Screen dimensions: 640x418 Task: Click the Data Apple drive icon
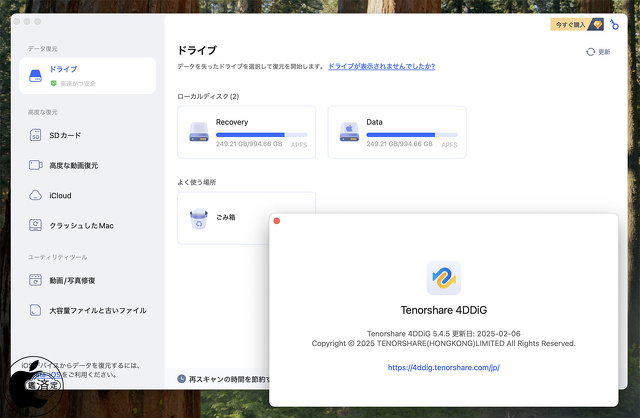tap(349, 132)
